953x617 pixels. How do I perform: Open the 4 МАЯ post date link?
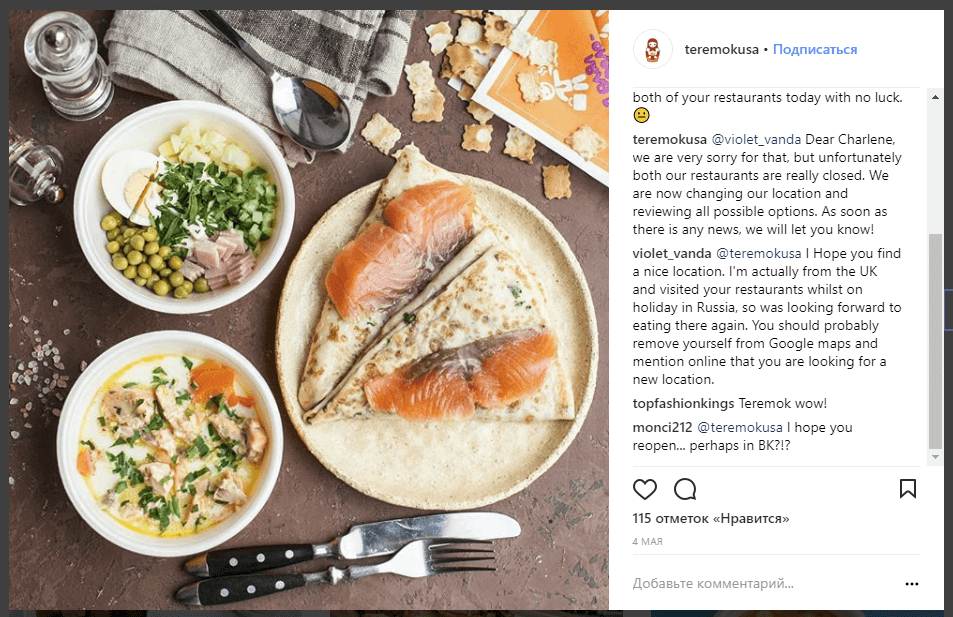[x=647, y=542]
